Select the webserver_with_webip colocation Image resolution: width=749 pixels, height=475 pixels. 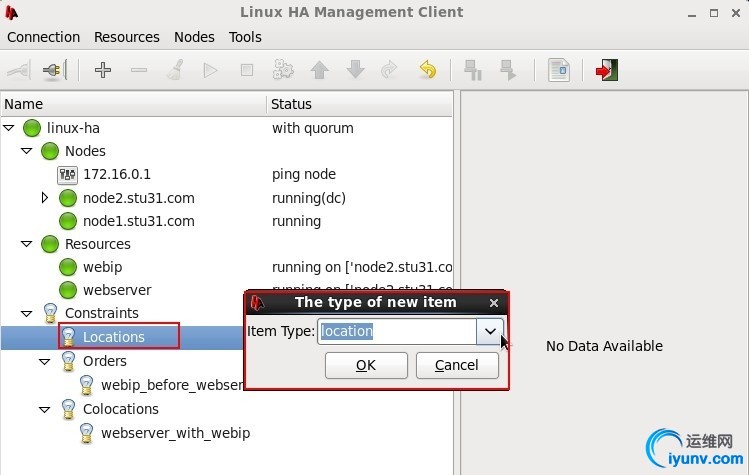tap(175, 433)
